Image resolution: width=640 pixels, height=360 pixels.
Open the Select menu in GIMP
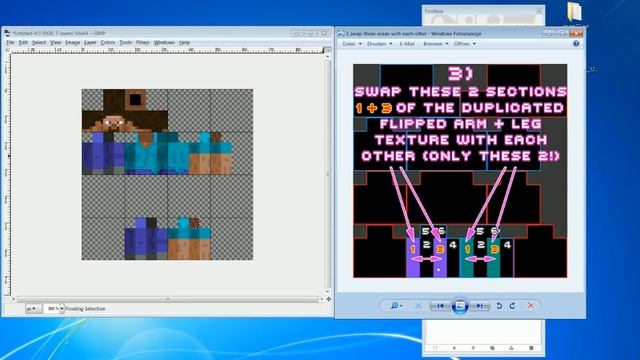[38, 42]
